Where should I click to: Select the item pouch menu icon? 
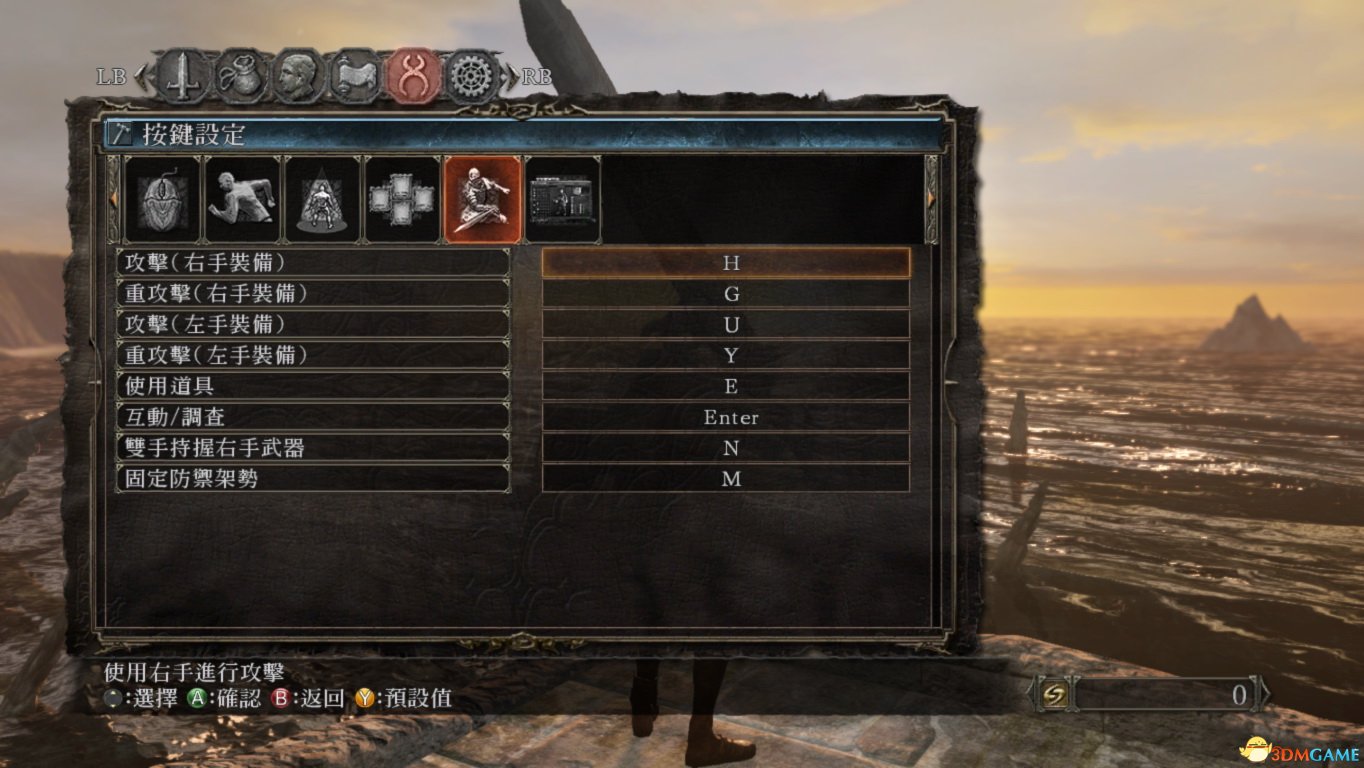click(x=240, y=76)
